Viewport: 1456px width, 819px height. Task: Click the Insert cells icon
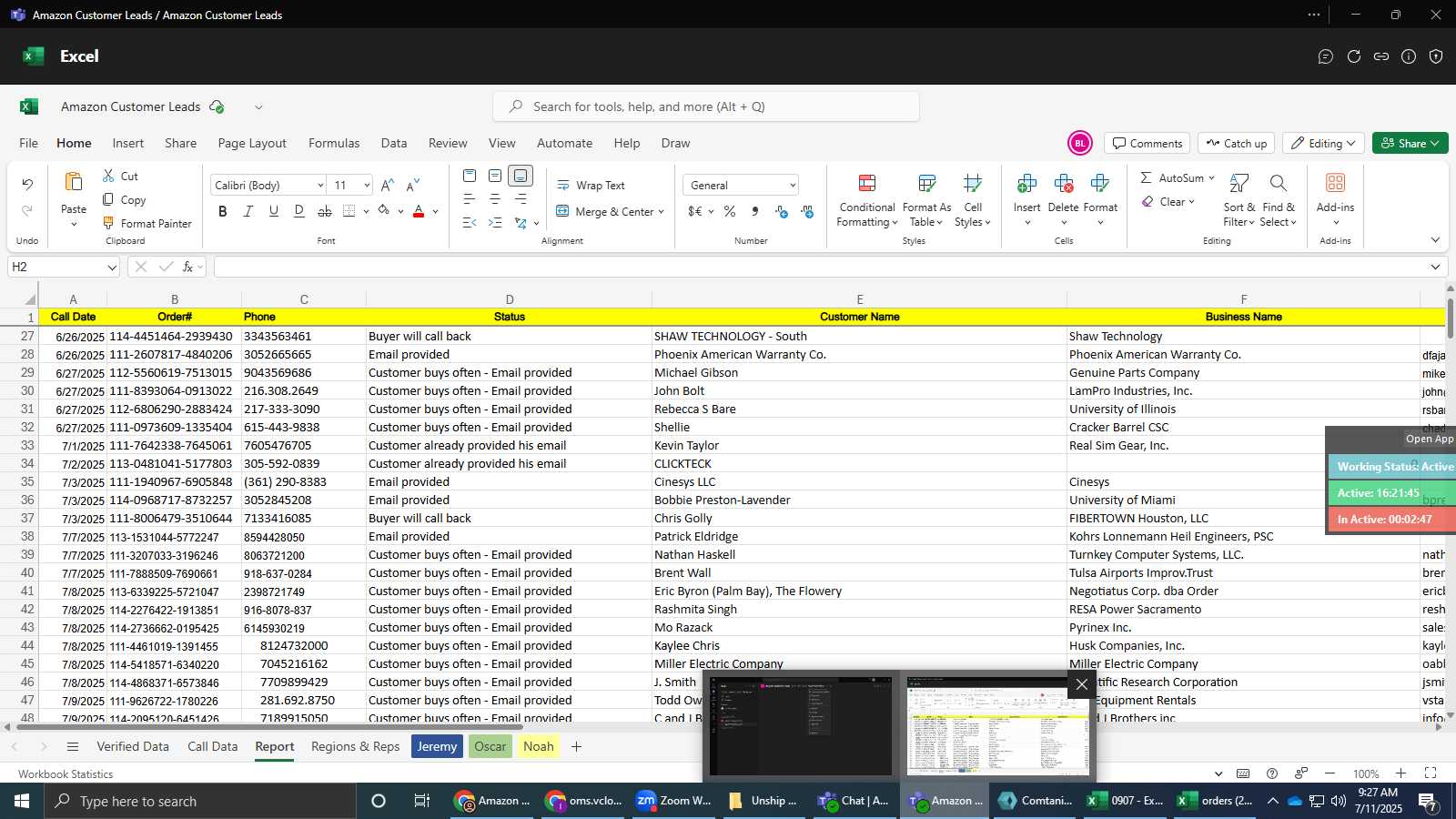1026,184
